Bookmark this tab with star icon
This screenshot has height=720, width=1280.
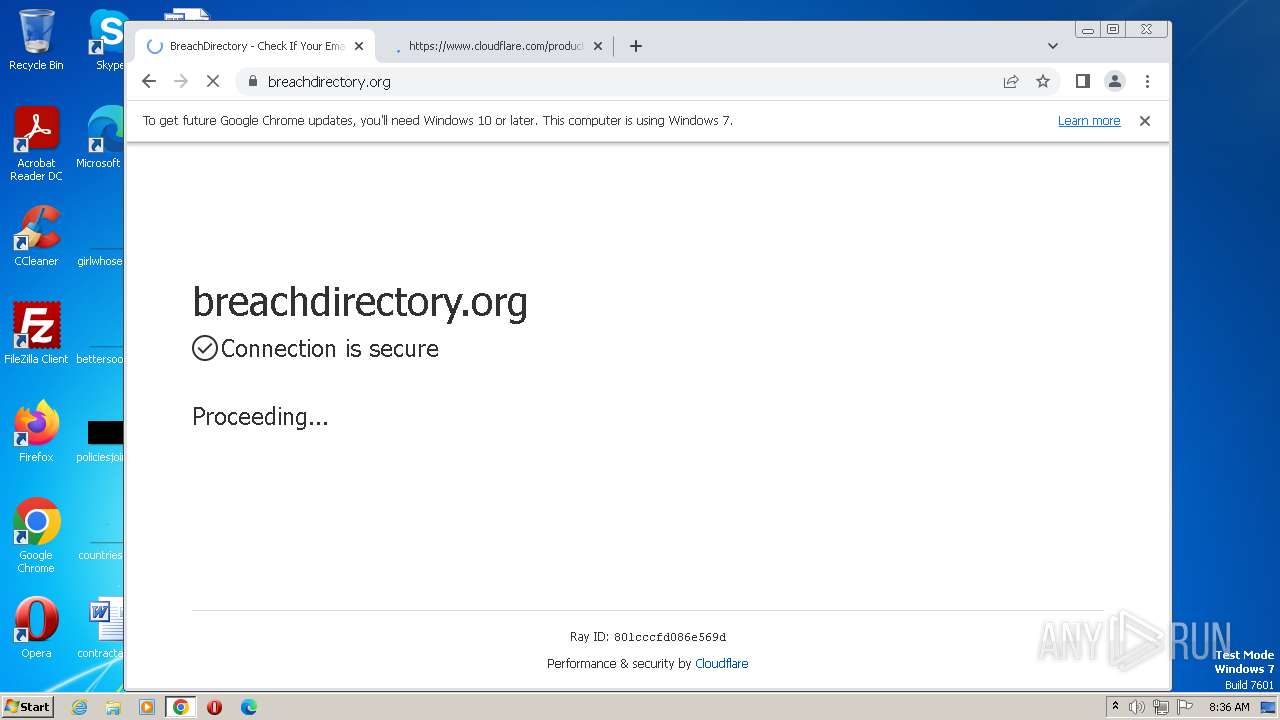click(x=1043, y=82)
